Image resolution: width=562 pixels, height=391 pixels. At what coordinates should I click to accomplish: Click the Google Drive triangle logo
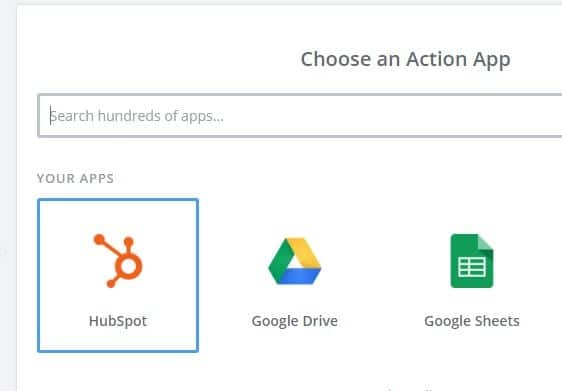pos(295,261)
